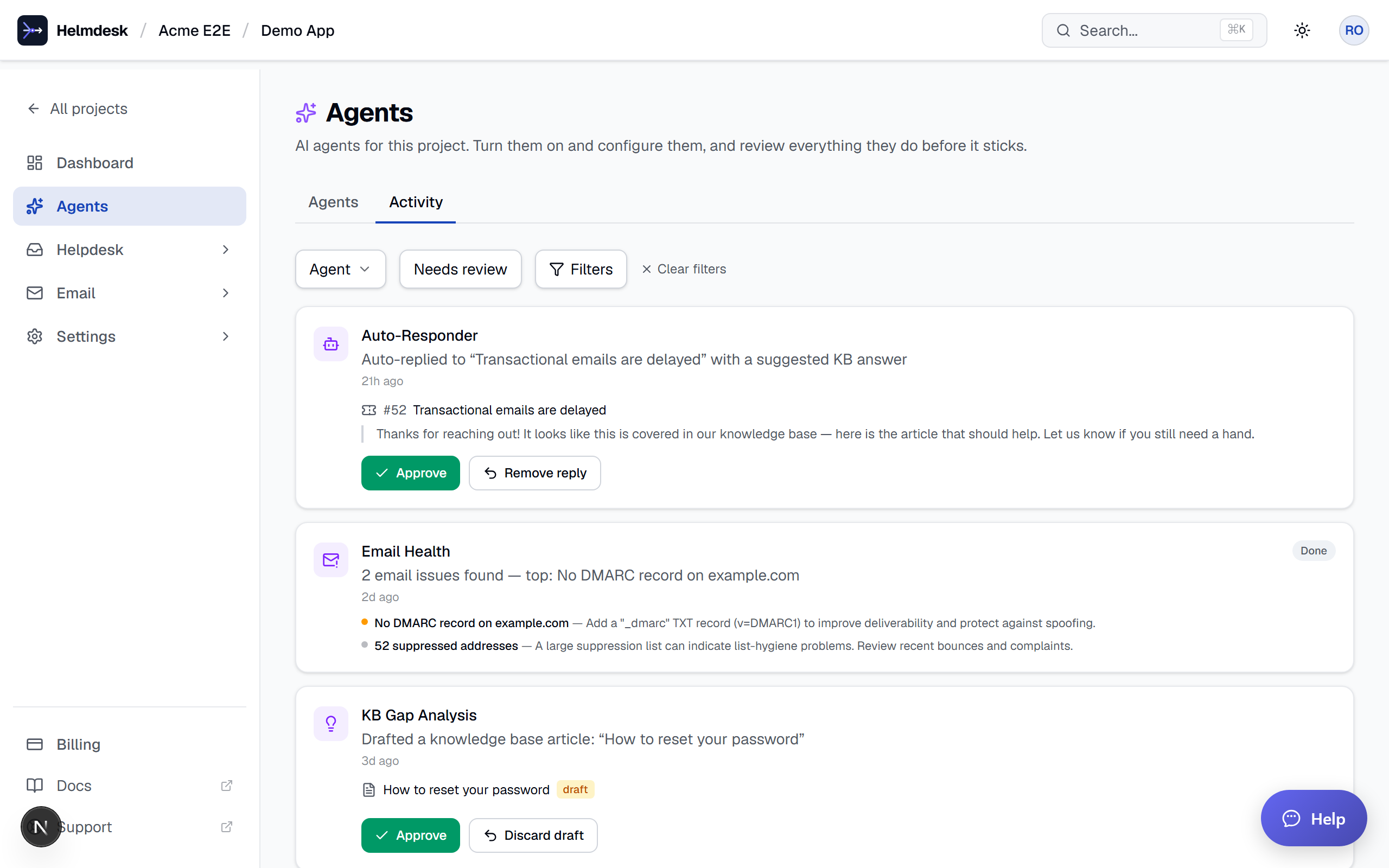
Task: Approve the Auto-Responder reply
Action: click(x=410, y=473)
